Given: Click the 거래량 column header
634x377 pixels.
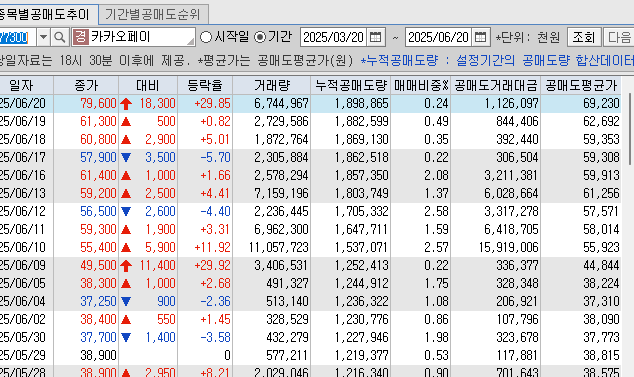Looking at the screenshot, I should (272, 85).
